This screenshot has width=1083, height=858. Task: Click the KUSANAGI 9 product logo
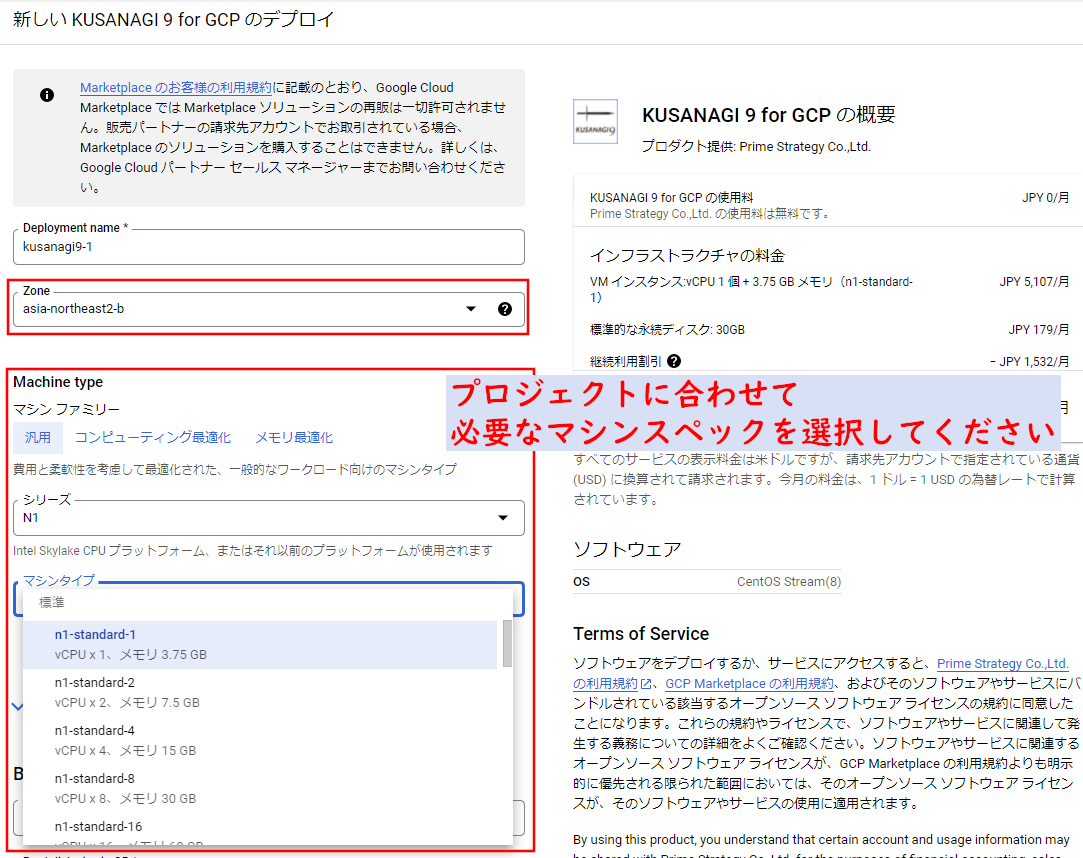(595, 122)
